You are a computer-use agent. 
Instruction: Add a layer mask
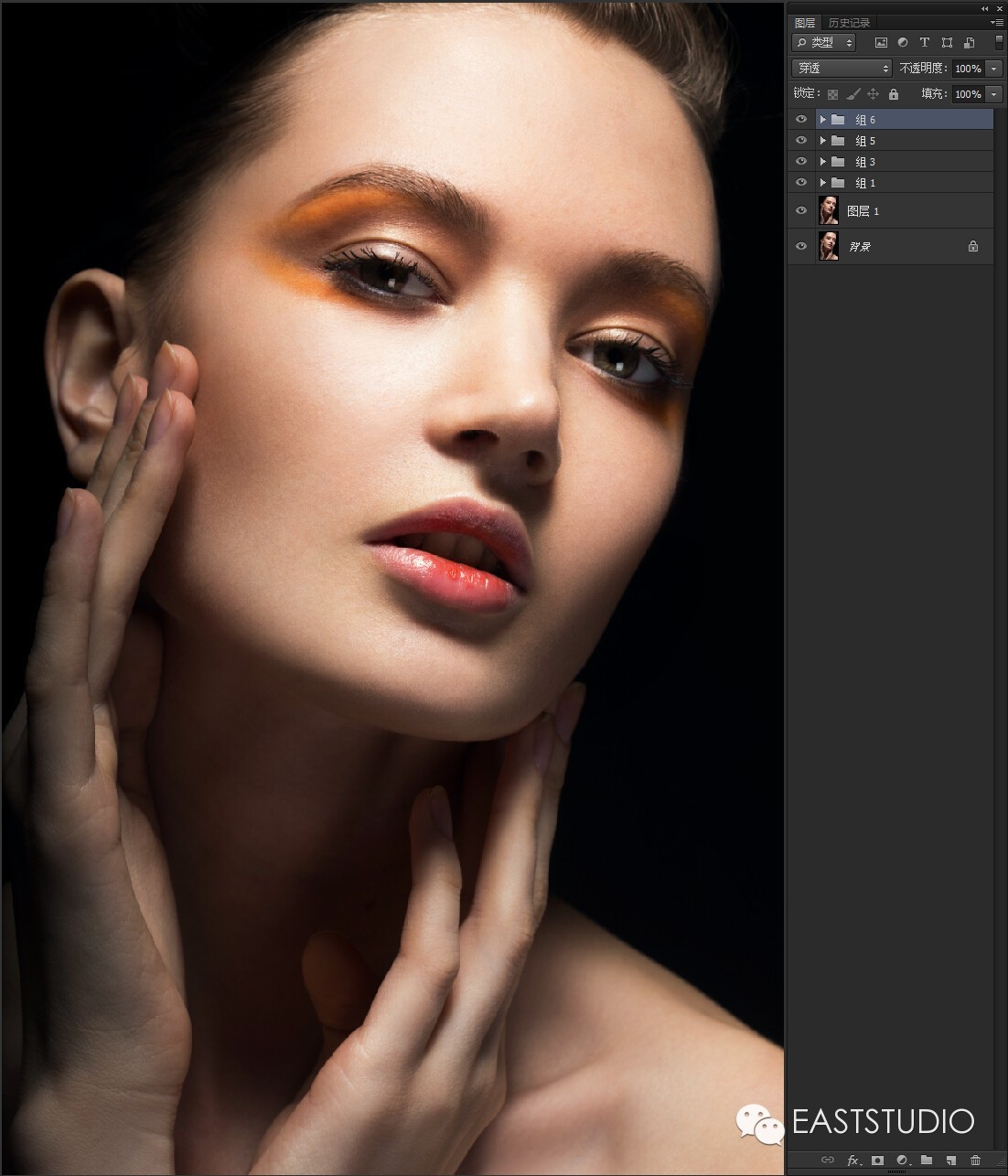pos(877,1160)
